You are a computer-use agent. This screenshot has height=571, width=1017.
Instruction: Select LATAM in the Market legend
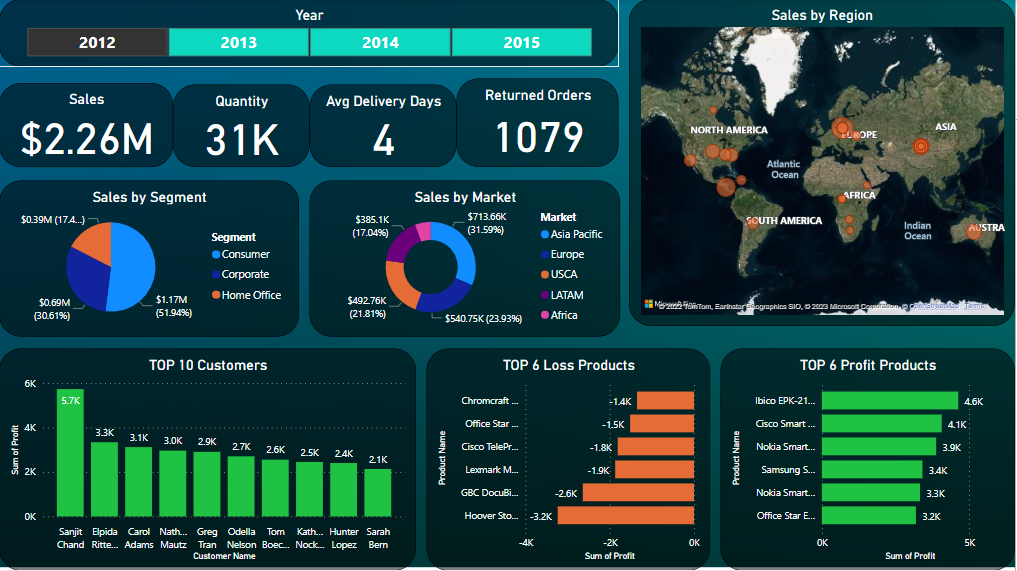click(566, 295)
